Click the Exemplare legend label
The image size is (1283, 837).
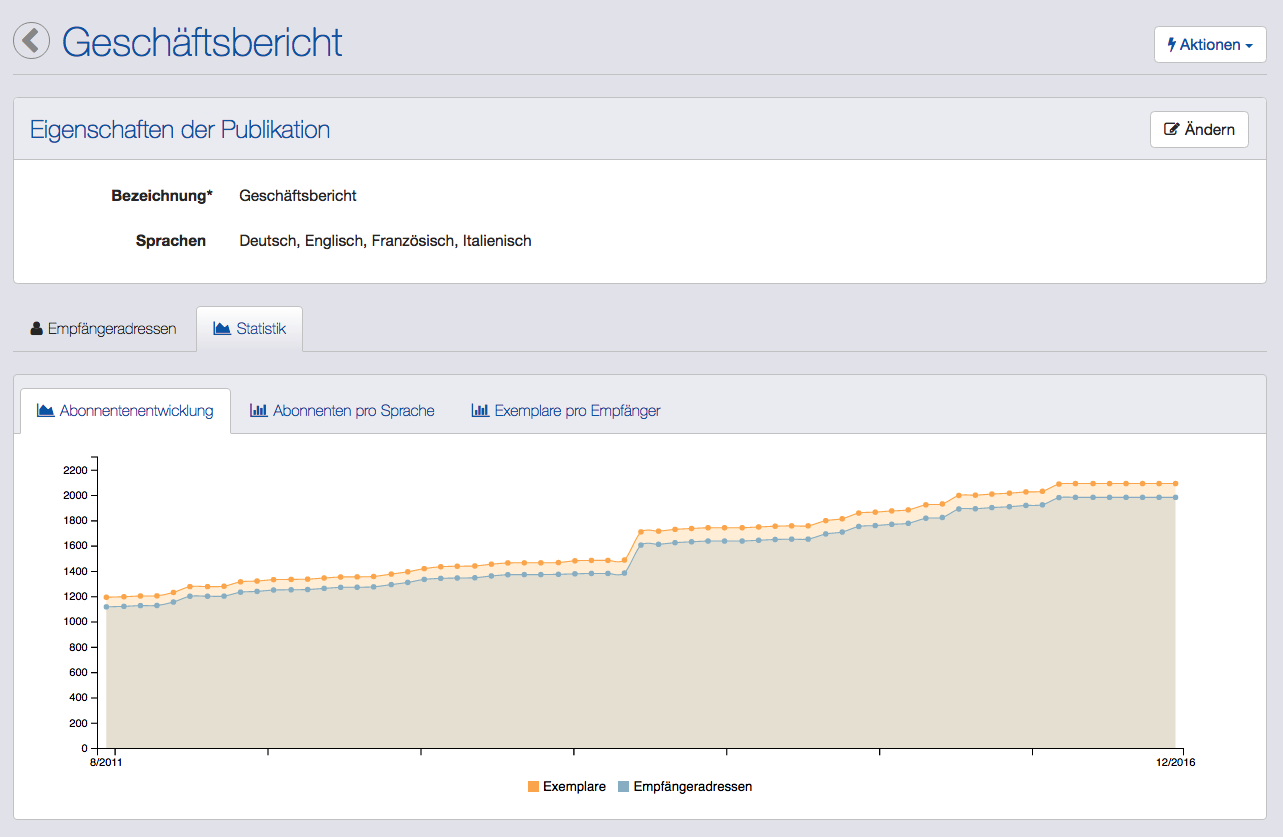(574, 787)
